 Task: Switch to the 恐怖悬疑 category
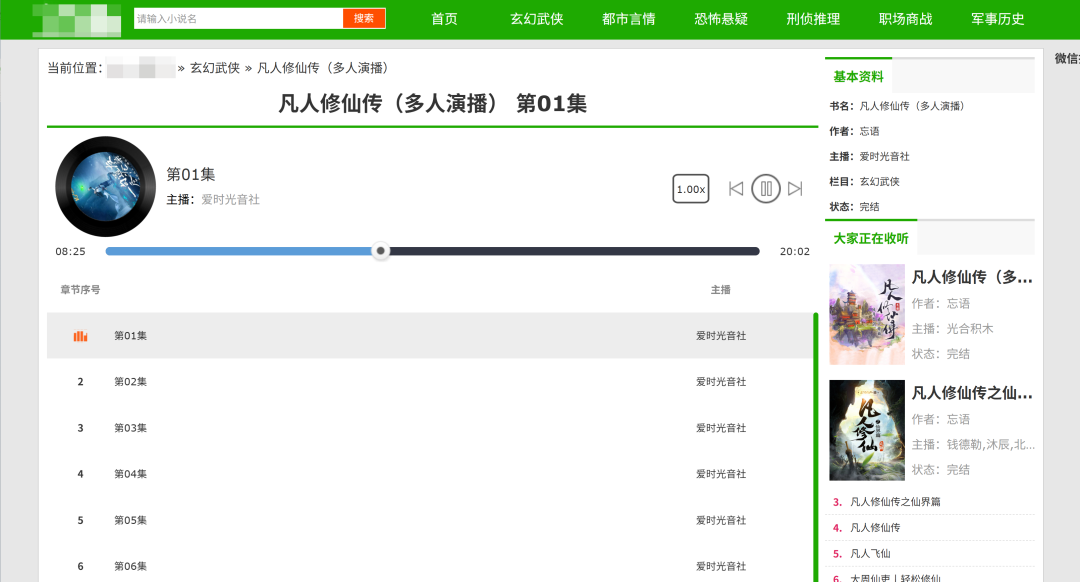[720, 18]
